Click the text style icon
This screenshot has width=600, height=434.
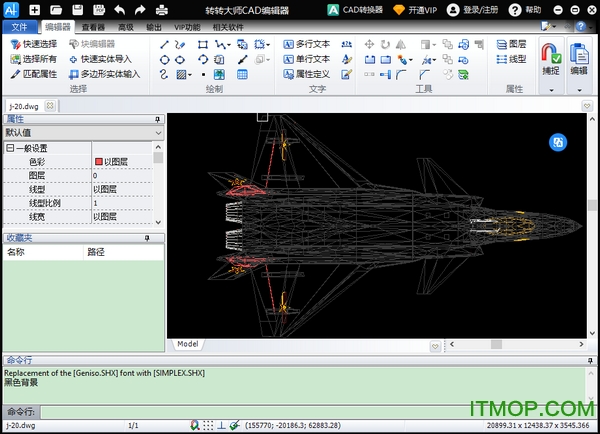click(x=347, y=59)
